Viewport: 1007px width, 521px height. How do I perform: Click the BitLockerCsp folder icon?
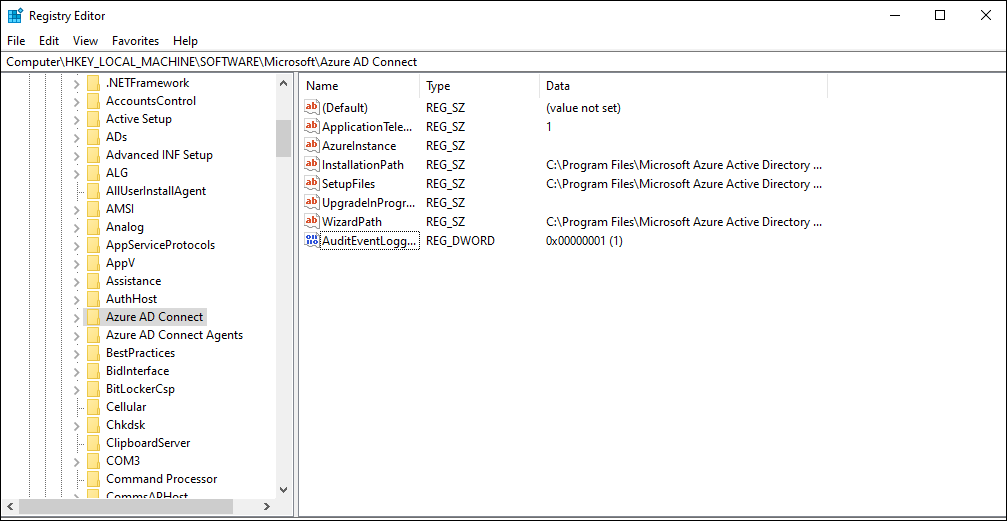click(94, 389)
